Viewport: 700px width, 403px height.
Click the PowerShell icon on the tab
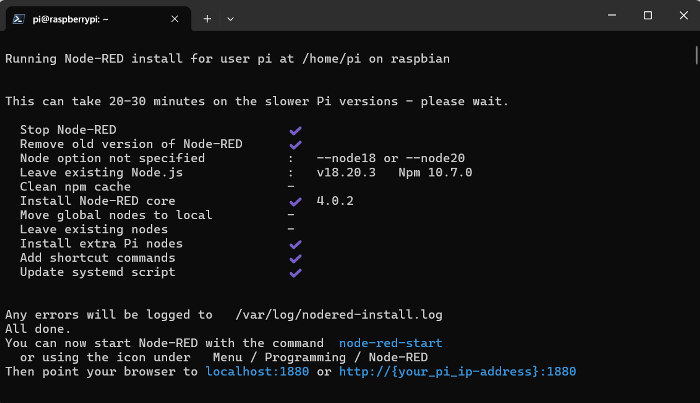click(x=18, y=19)
